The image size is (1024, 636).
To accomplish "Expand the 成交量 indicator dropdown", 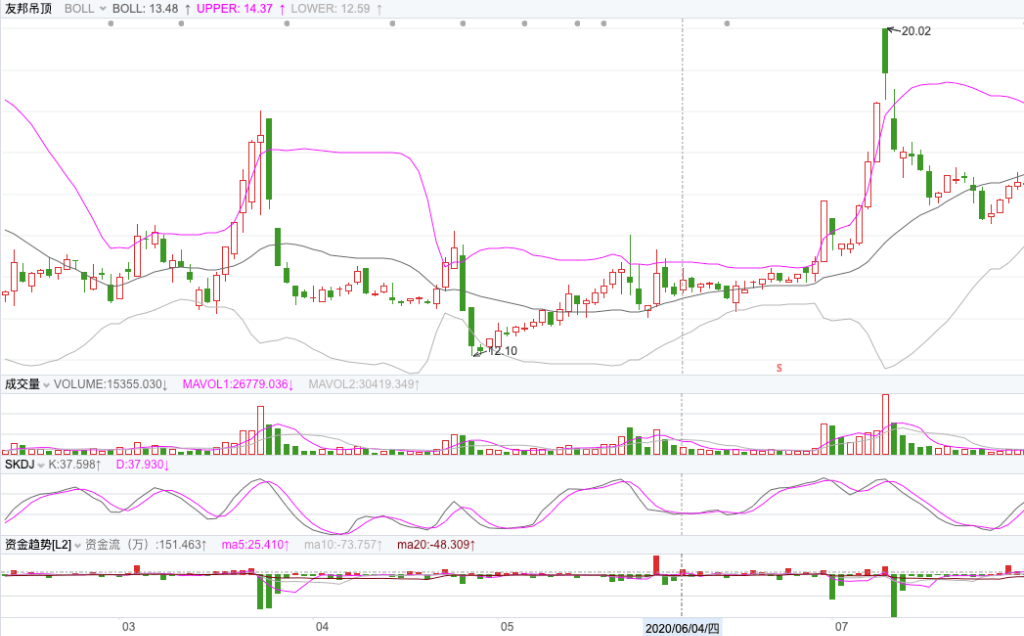I will [x=46, y=385].
